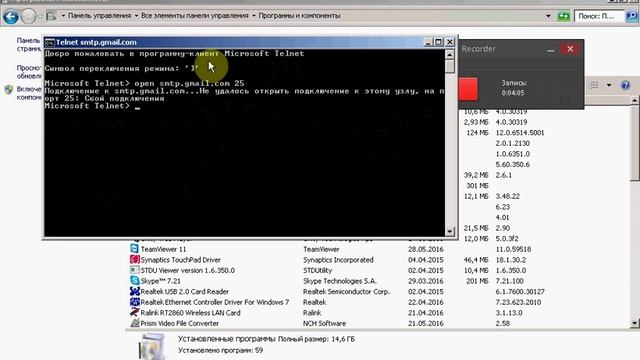Click the shield icon beside Windows components link
Image resolution: width=640 pixels, height=360 pixels.
pos(9,90)
